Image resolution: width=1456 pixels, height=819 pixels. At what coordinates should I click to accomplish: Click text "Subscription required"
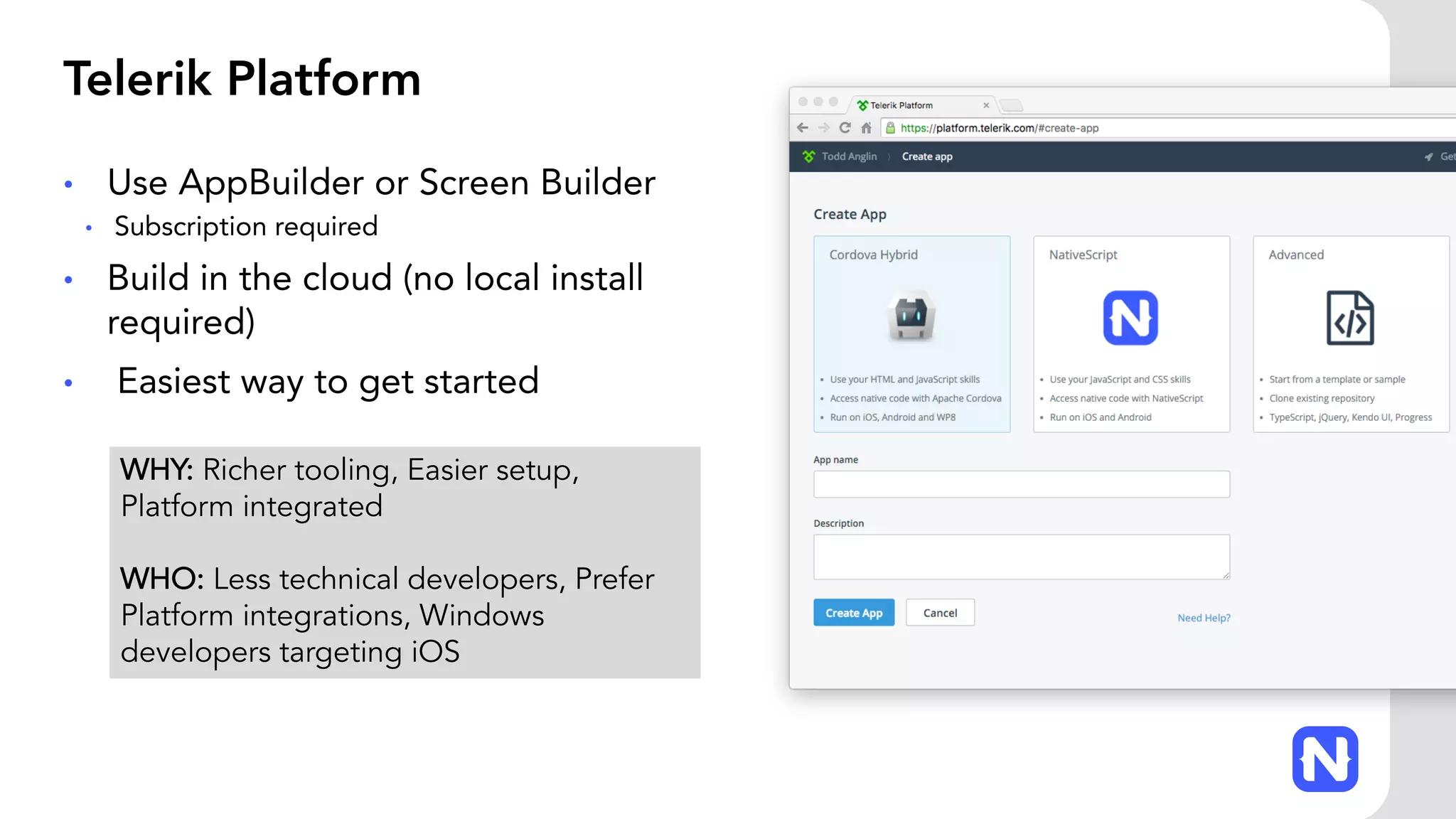point(246,227)
